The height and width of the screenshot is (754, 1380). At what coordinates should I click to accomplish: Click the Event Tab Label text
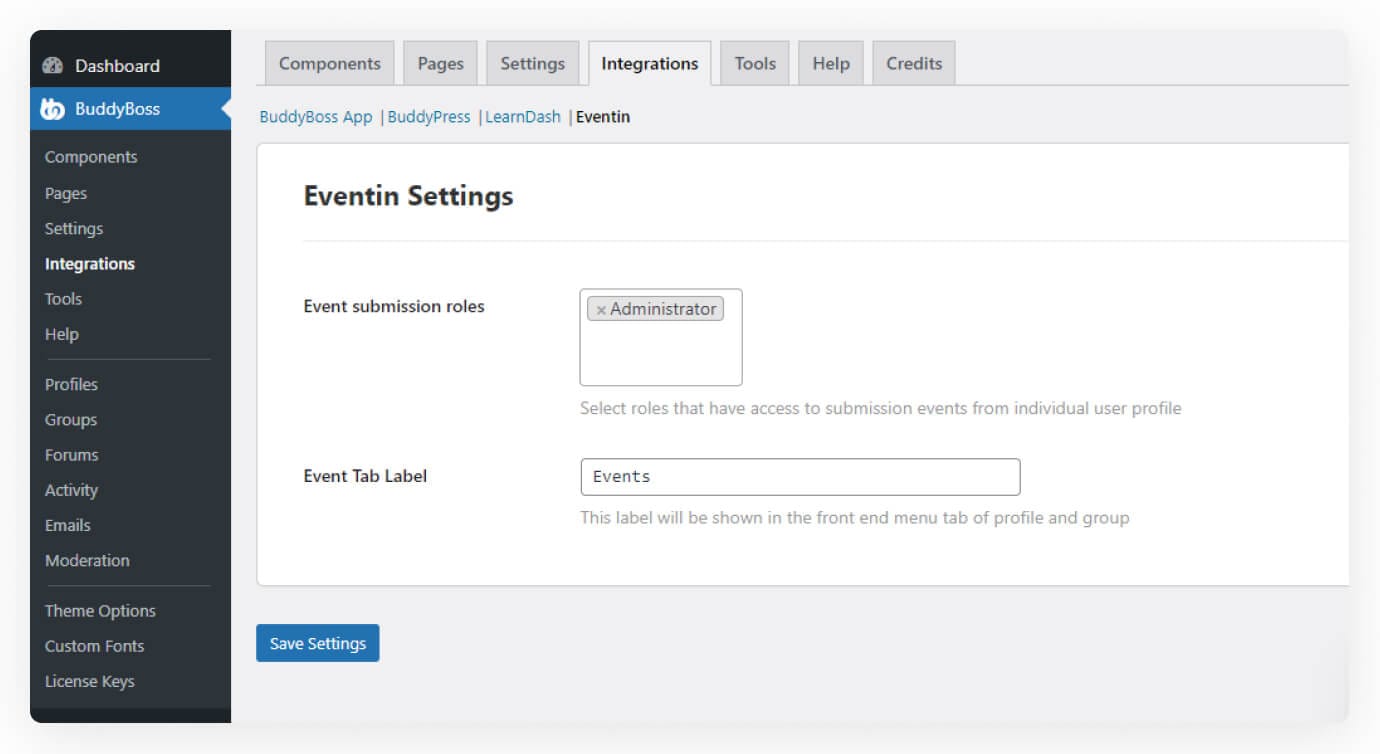(x=365, y=476)
